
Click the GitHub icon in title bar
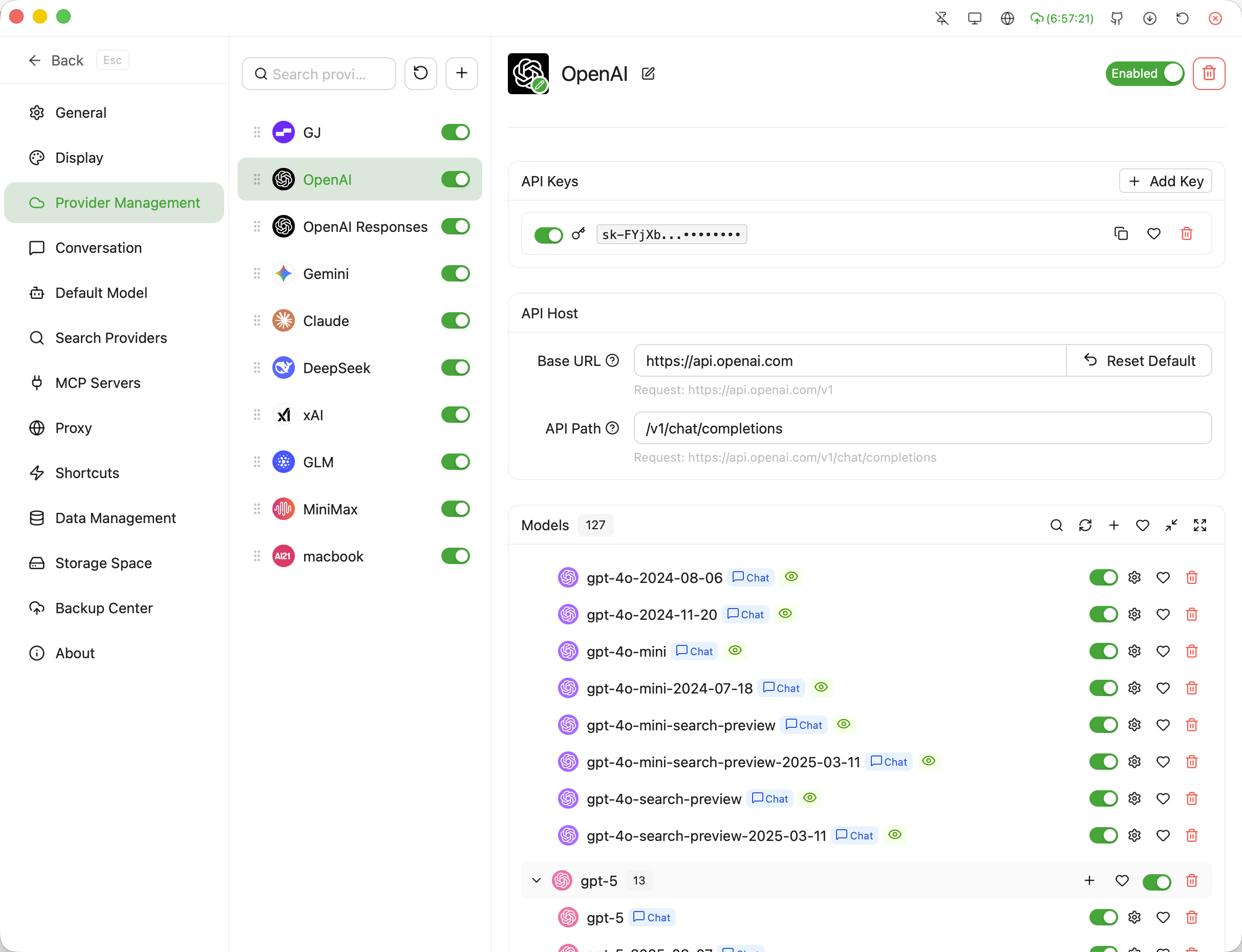click(1116, 19)
